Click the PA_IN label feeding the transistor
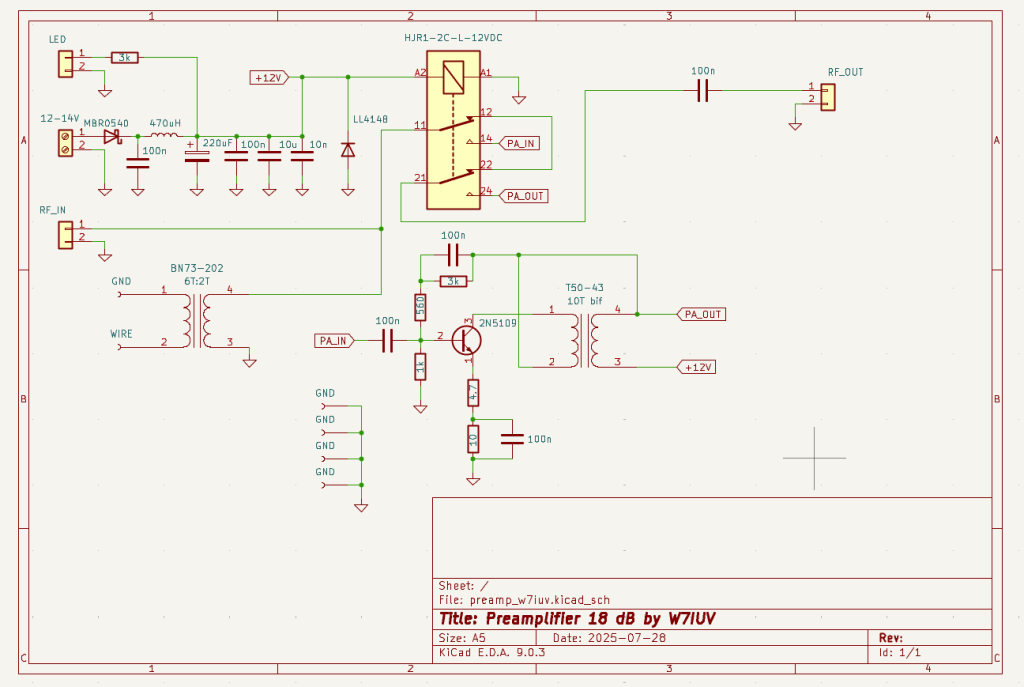The image size is (1024, 687). [x=334, y=341]
